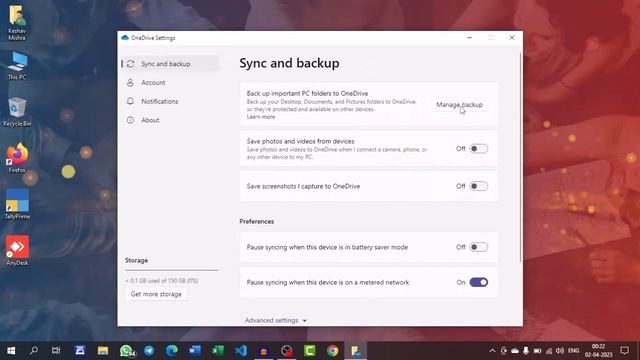The height and width of the screenshot is (360, 640).
Task: Toggle Save screenshots I capture to OneDrive
Action: (x=478, y=186)
